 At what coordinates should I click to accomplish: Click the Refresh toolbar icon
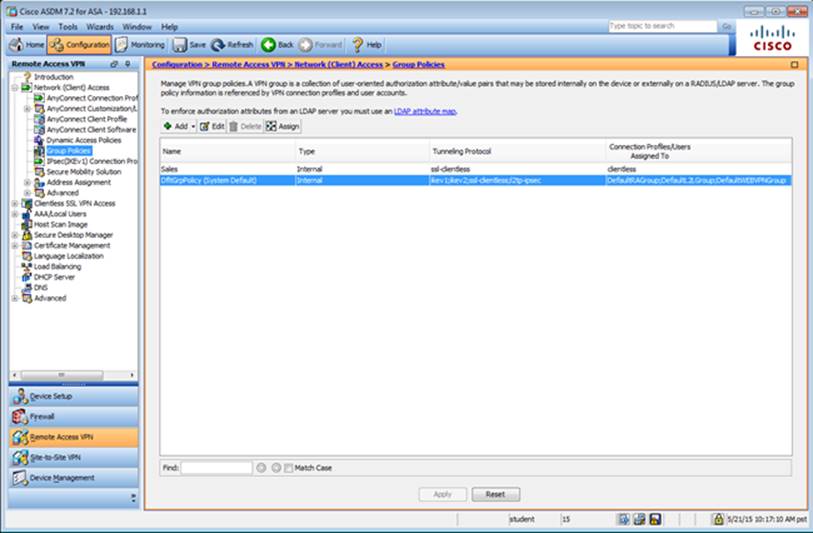tap(217, 45)
